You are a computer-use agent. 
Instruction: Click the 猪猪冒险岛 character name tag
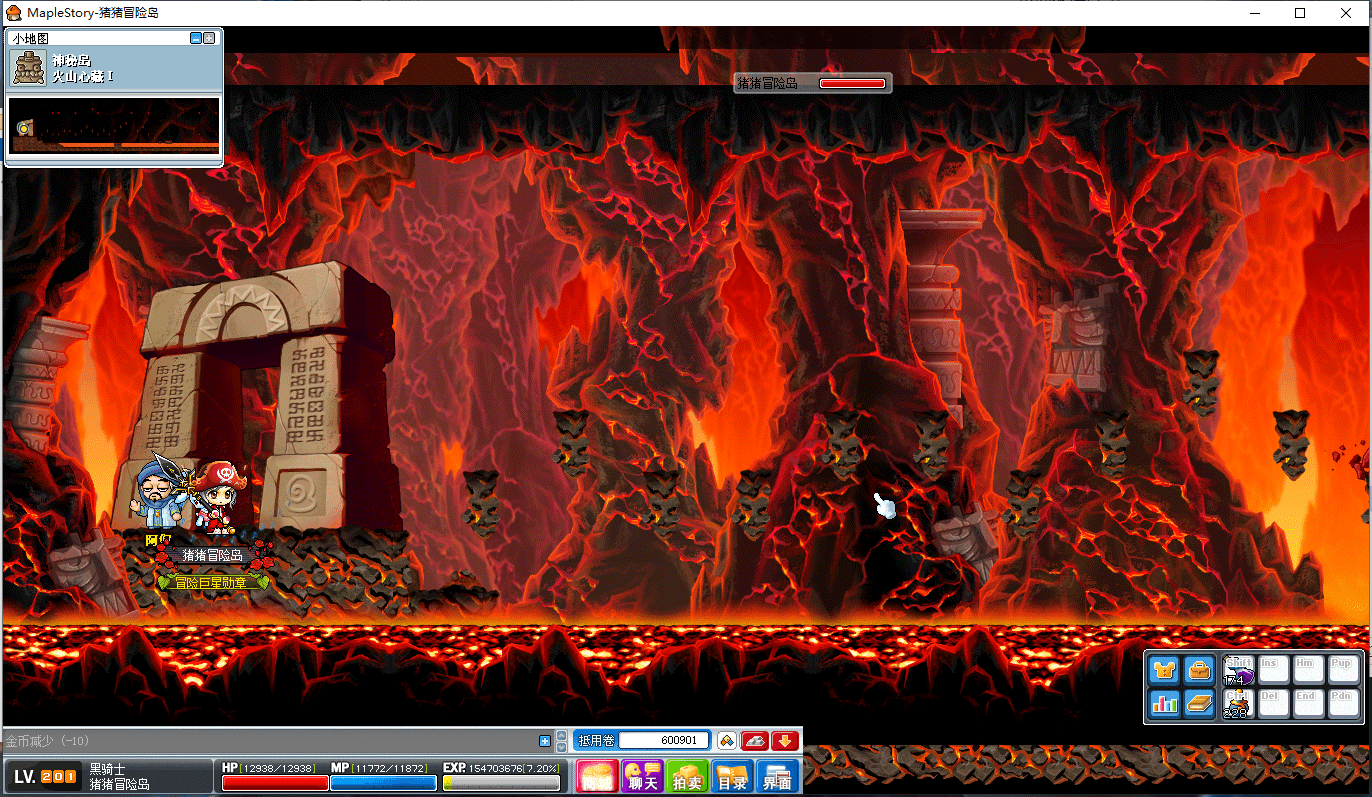[213, 555]
